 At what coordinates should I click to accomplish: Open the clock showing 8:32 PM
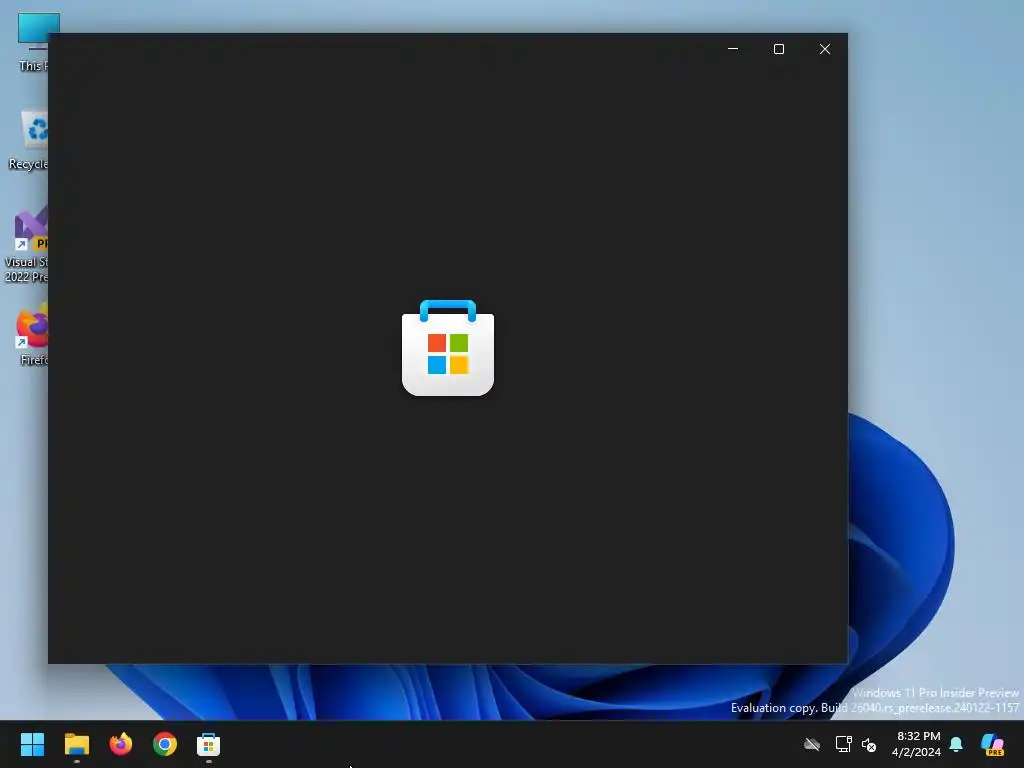point(917,744)
